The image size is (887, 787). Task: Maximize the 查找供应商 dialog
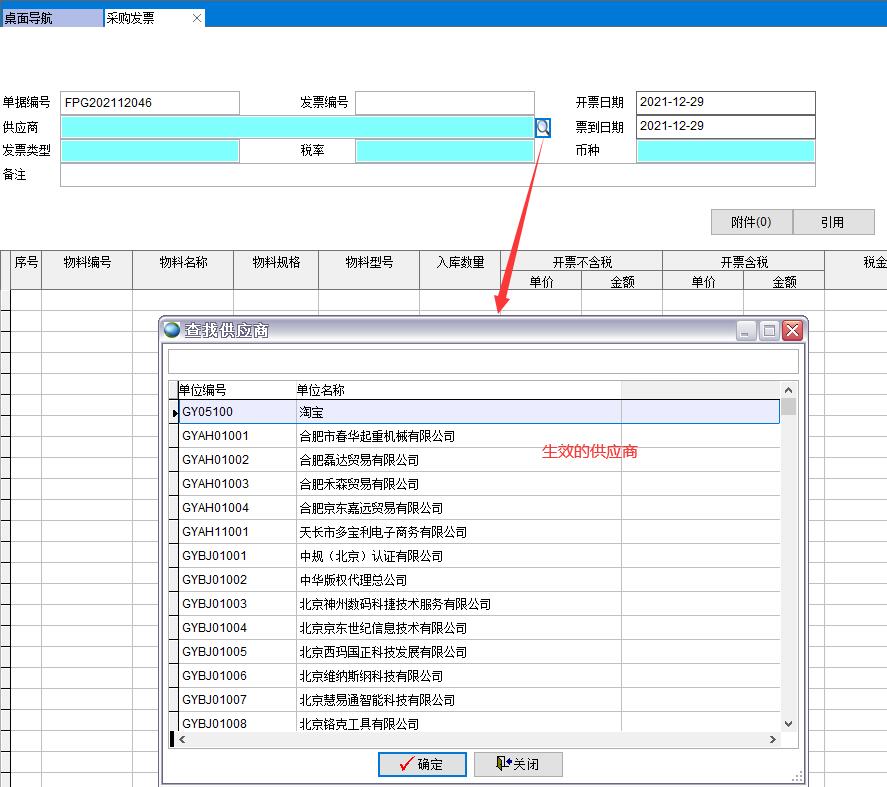[769, 330]
